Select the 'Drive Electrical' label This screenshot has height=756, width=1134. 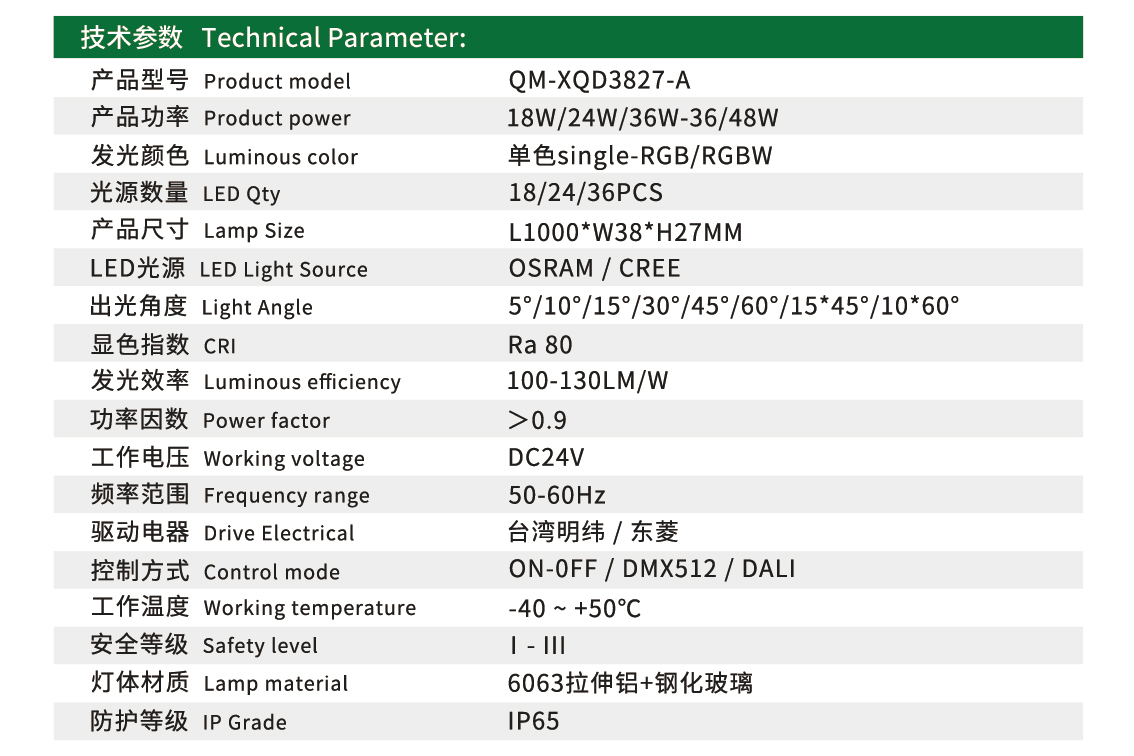point(279,534)
